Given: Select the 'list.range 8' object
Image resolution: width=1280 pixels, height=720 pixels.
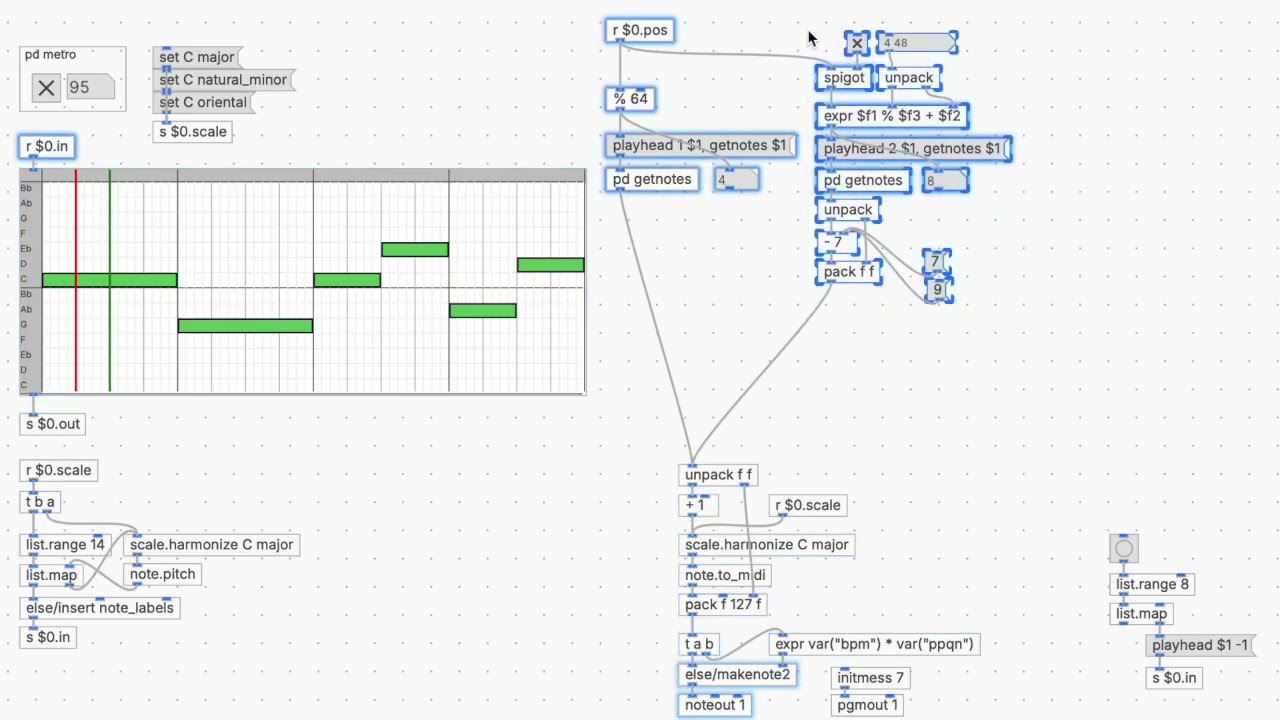Looking at the screenshot, I should click(x=1152, y=585).
